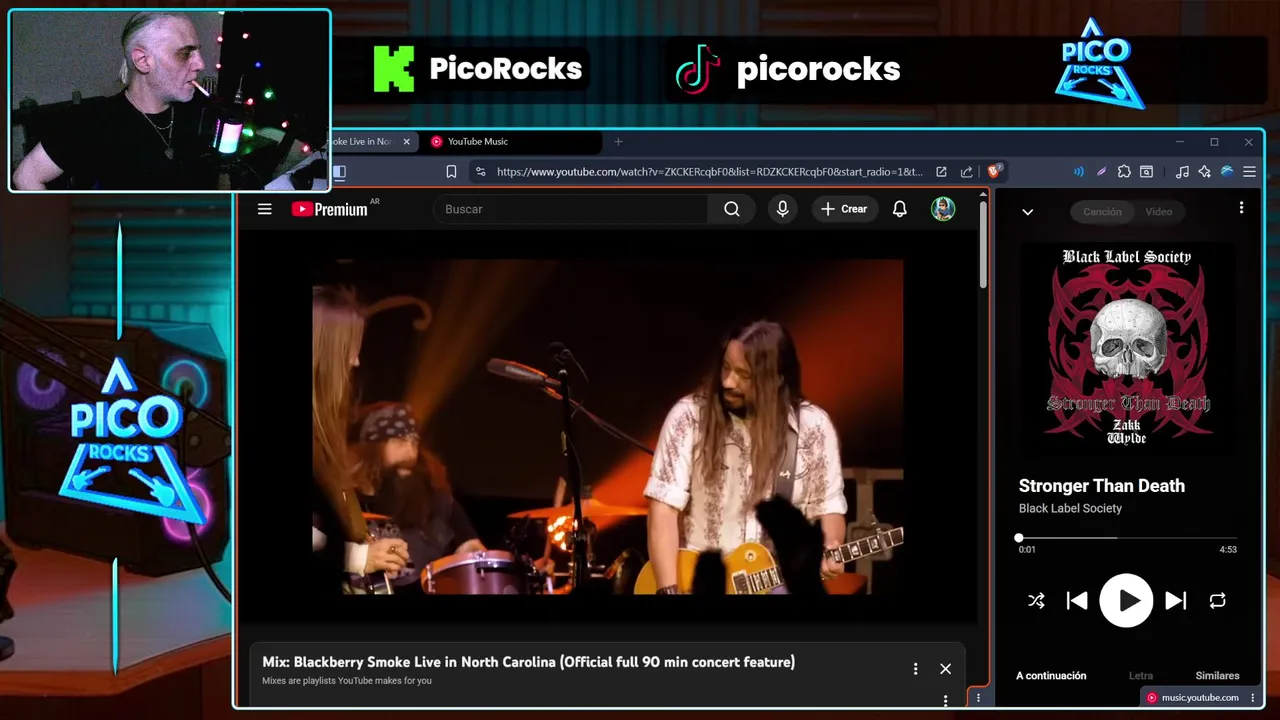Close the Mix playlist panel
The image size is (1280, 720).
click(x=945, y=669)
